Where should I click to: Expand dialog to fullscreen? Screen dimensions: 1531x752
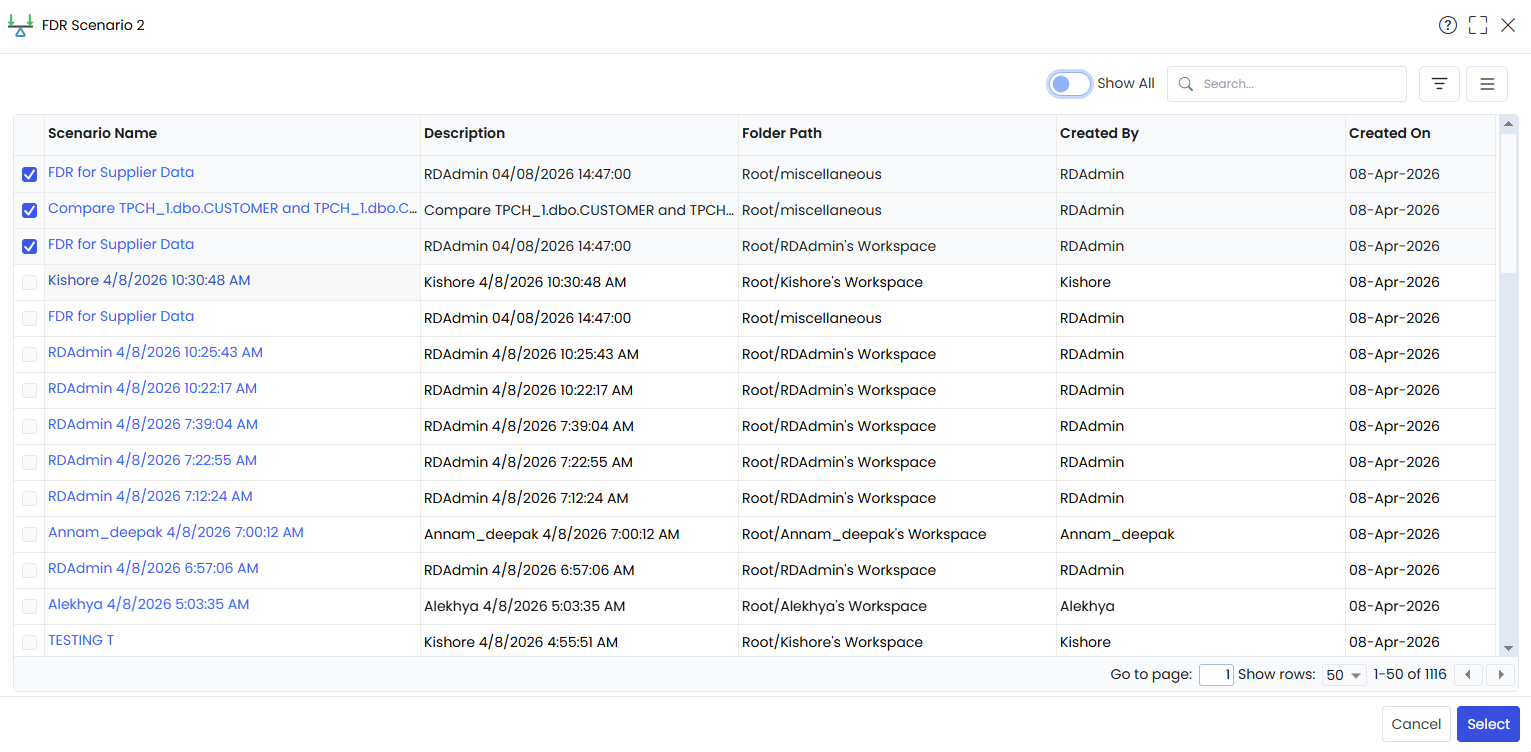click(x=1478, y=26)
